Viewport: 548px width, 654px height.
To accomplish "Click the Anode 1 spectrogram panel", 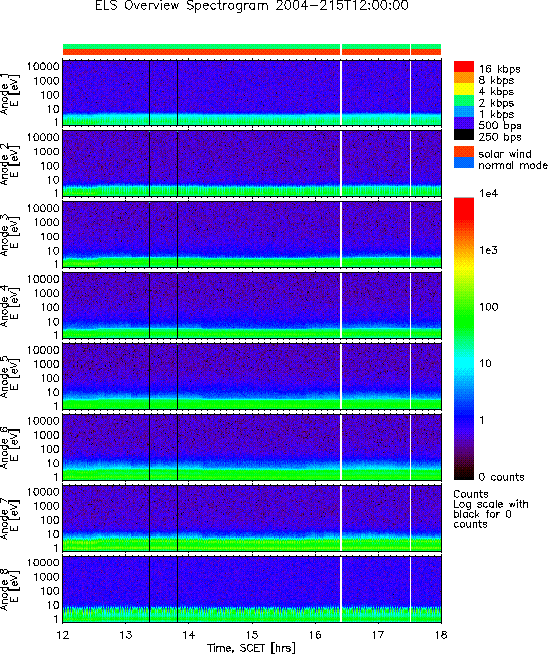I will pyautogui.click(x=252, y=93).
